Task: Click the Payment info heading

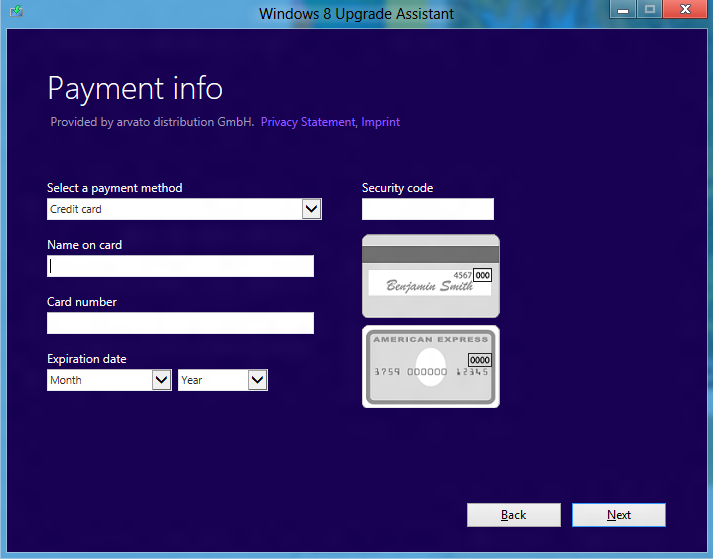Action: click(x=135, y=88)
